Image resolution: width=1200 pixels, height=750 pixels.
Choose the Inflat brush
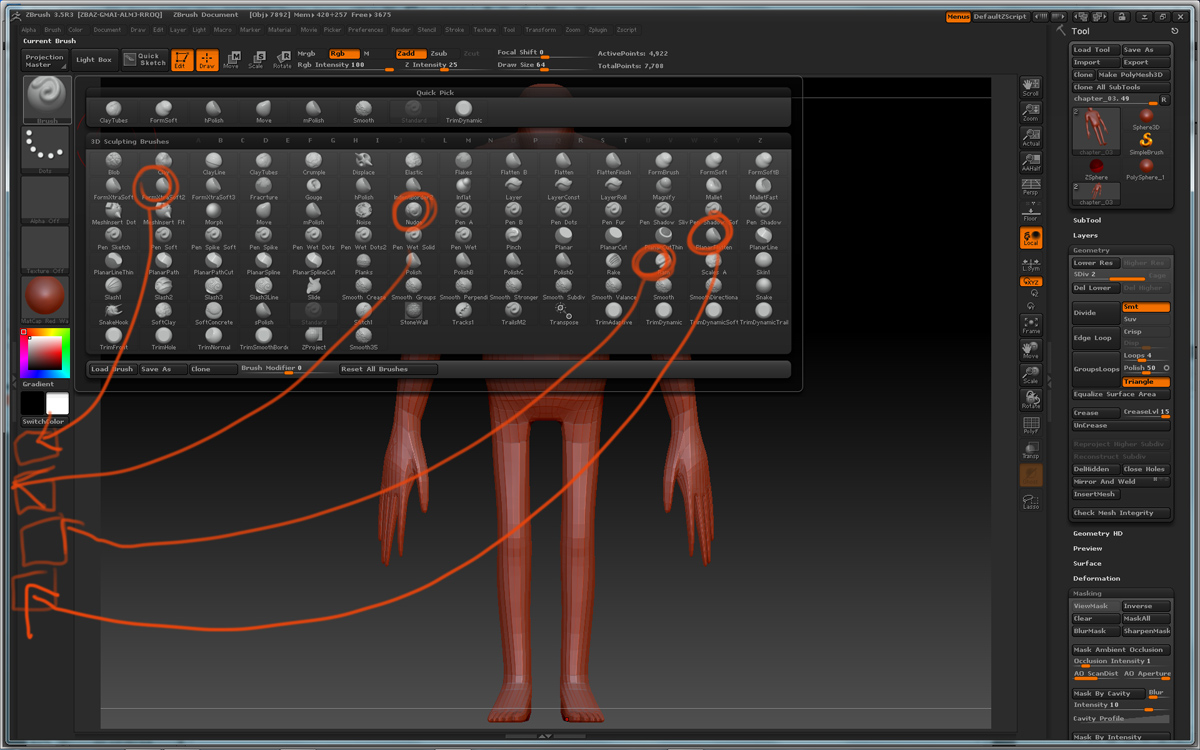tap(464, 189)
